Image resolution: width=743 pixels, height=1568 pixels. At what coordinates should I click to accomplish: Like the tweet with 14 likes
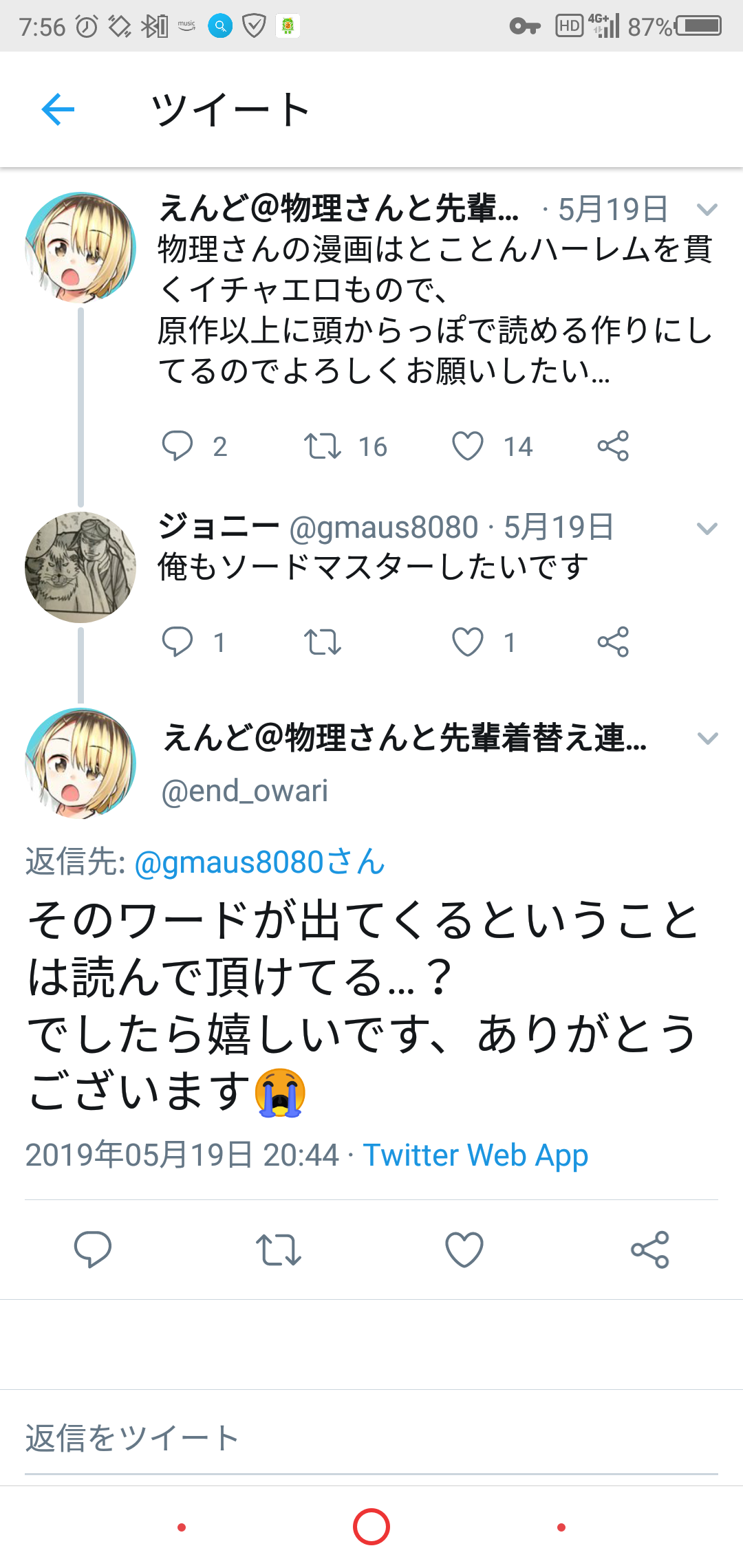[468, 446]
